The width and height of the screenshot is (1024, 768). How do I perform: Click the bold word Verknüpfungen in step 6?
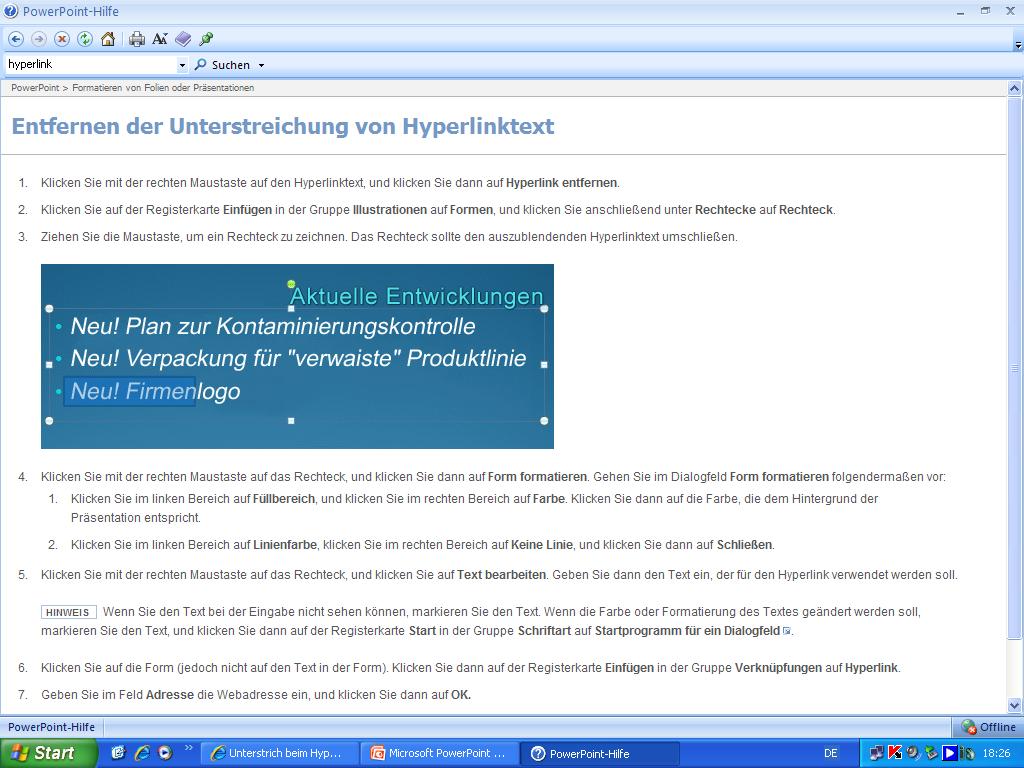778,668
